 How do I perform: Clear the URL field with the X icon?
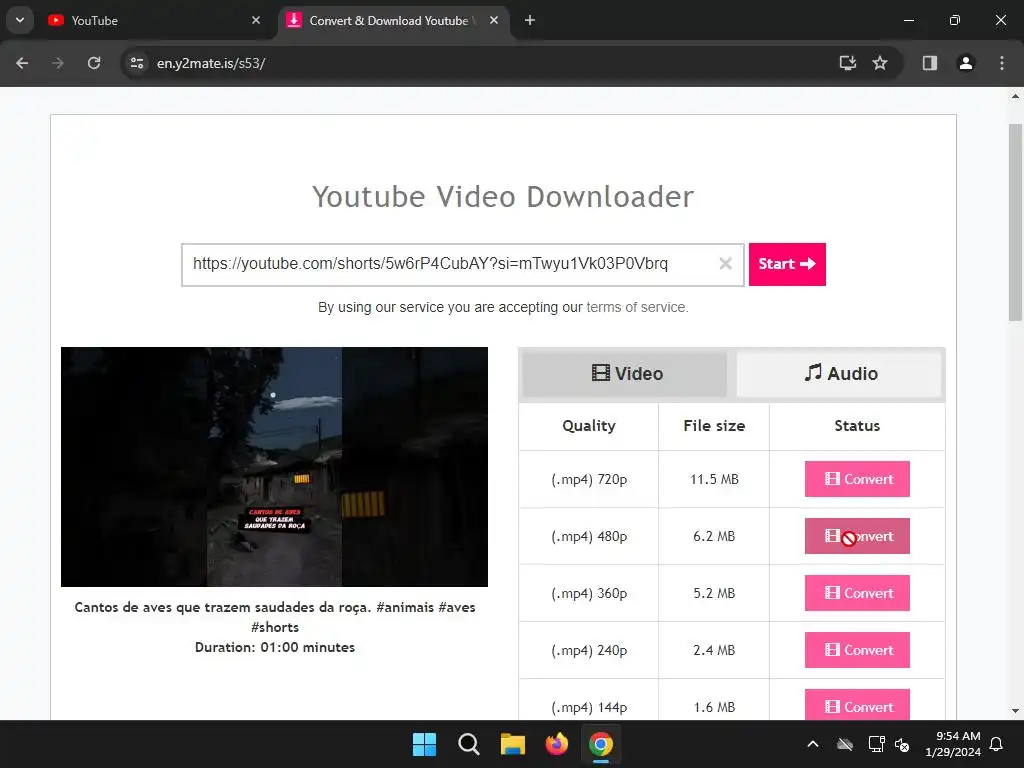tap(726, 264)
